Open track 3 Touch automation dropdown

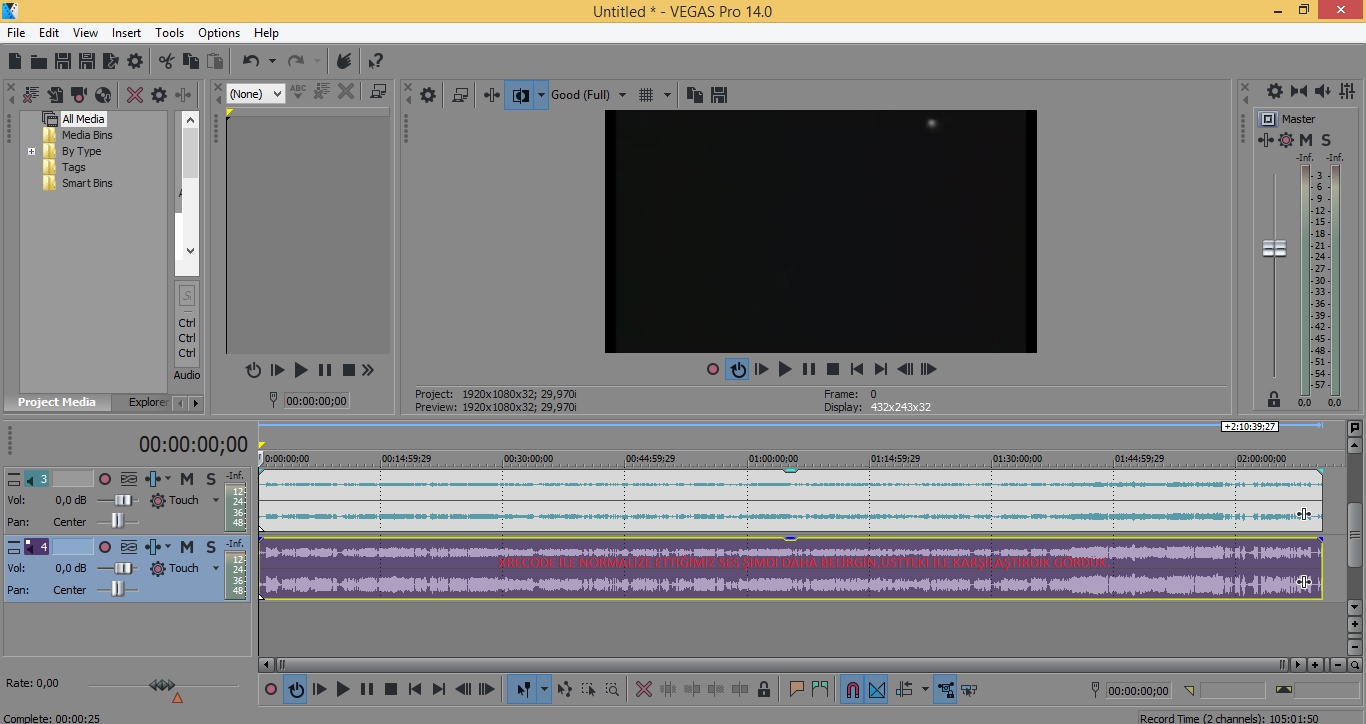(215, 500)
